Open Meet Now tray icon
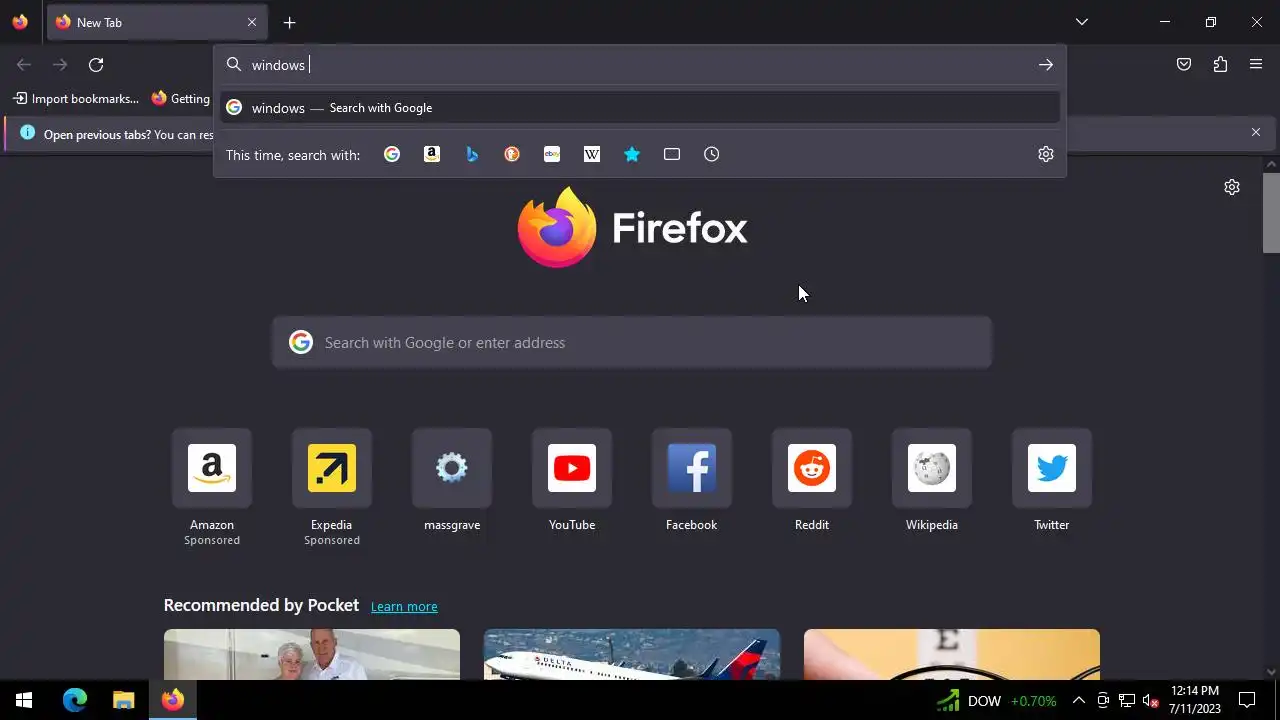 coord(1102,700)
